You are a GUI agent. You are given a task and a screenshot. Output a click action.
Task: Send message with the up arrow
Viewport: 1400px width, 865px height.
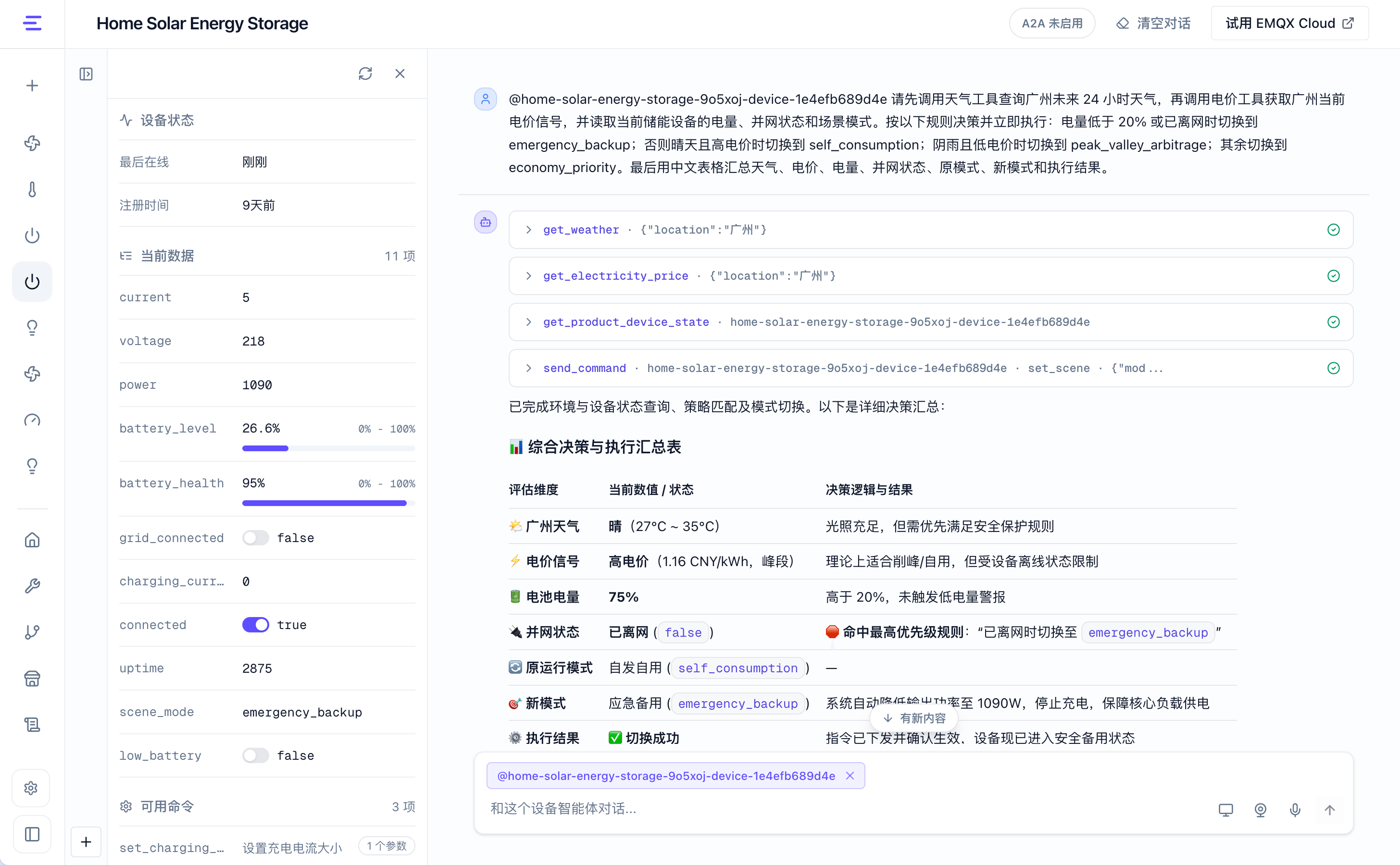click(1330, 810)
